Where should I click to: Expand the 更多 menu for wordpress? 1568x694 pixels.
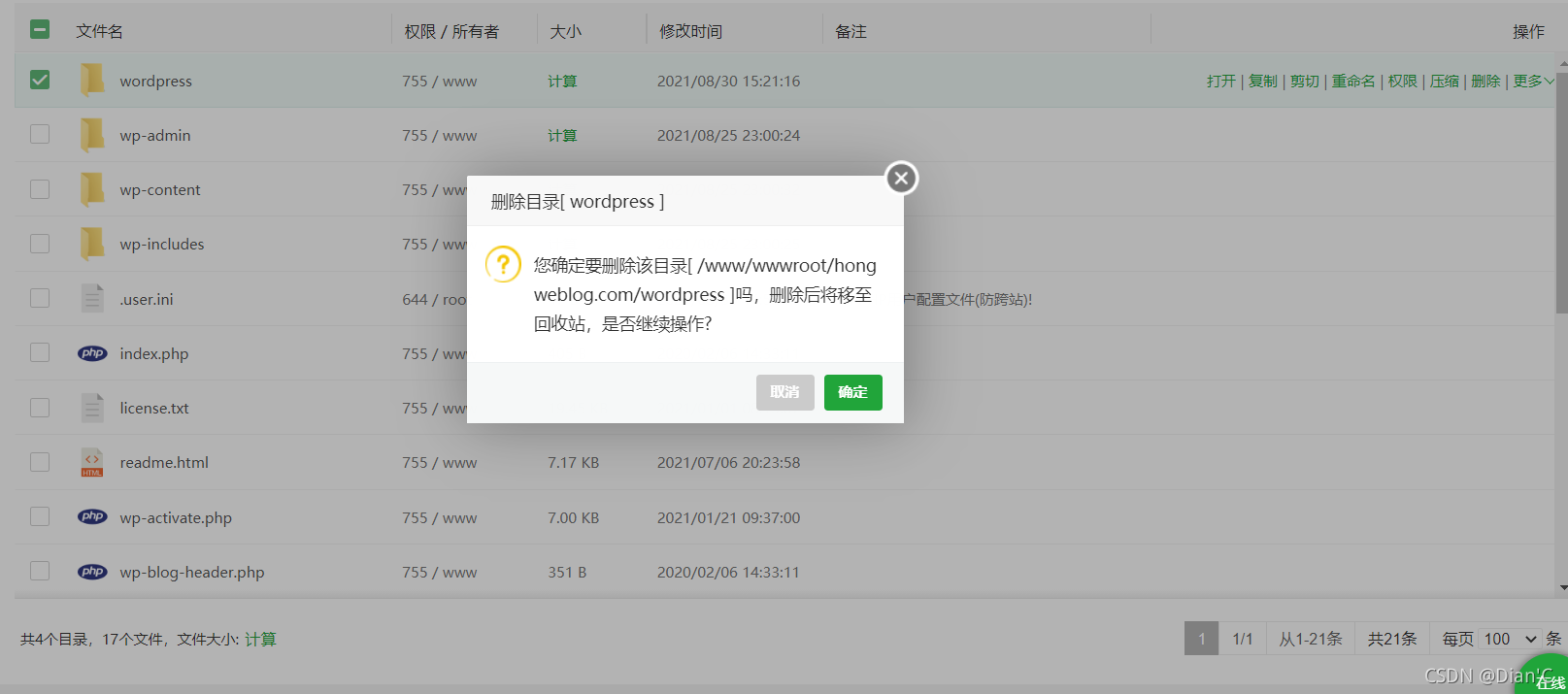(x=1534, y=81)
